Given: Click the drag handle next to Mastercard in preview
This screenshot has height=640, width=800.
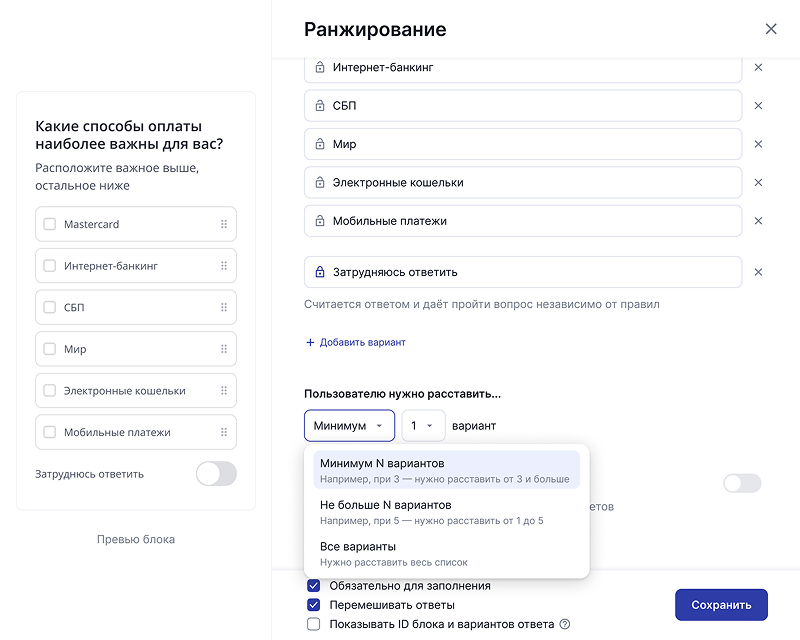Looking at the screenshot, I should (x=226, y=223).
